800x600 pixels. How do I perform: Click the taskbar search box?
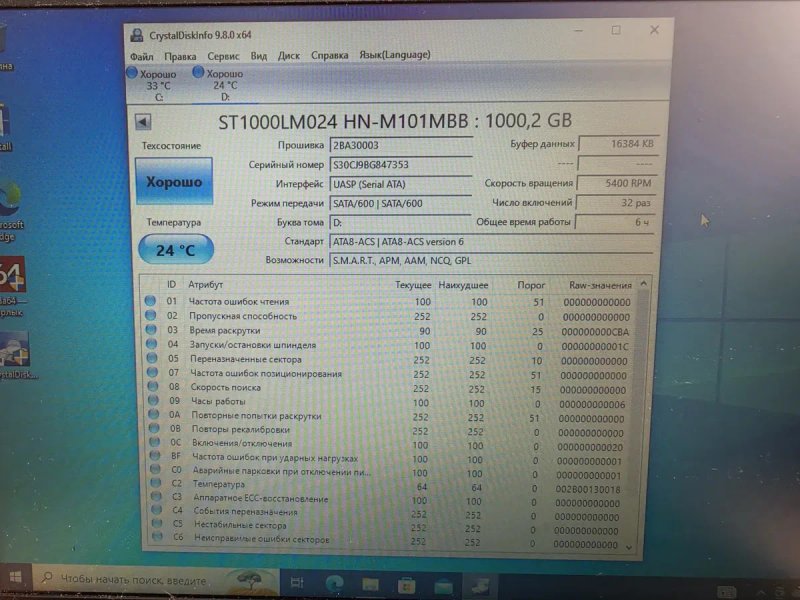point(156,580)
